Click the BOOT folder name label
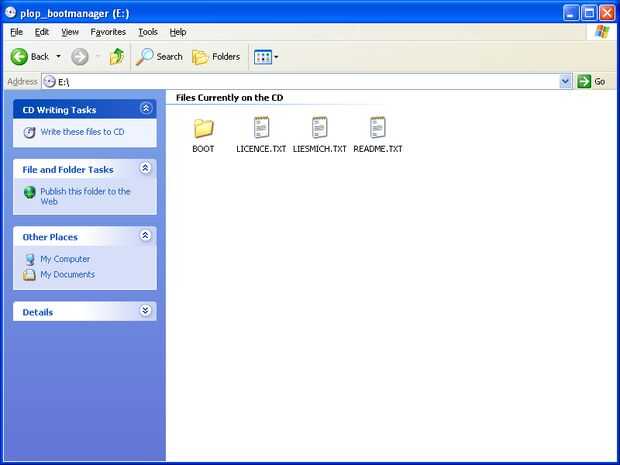Screen dimensions: 620x465 pos(203,149)
